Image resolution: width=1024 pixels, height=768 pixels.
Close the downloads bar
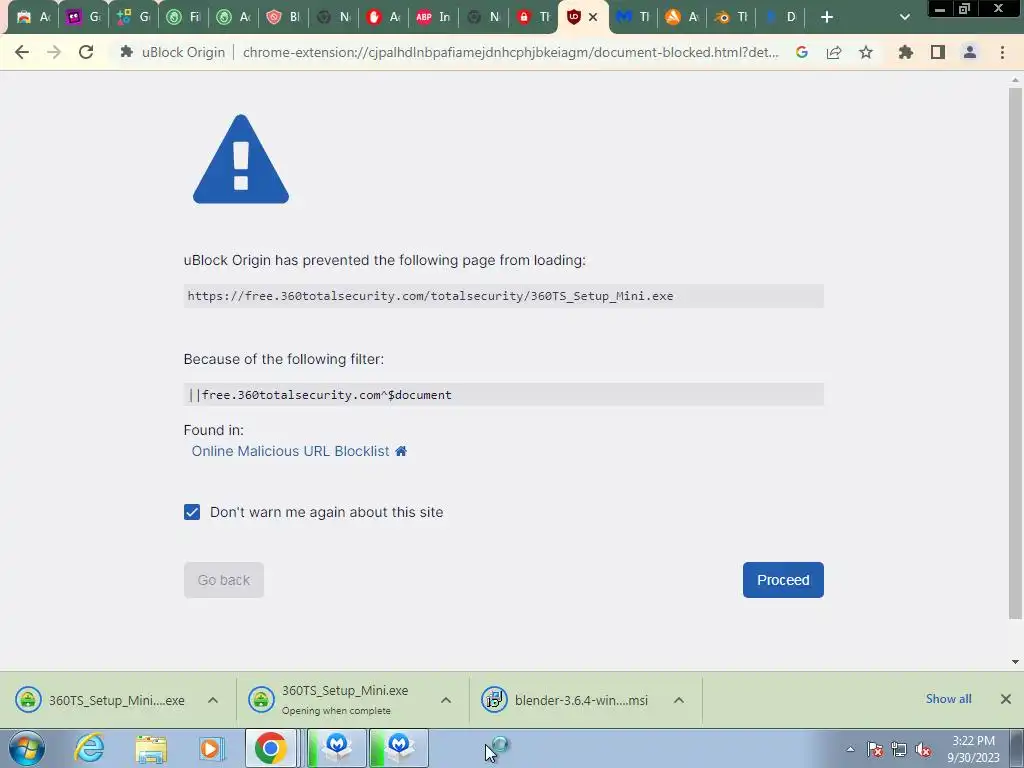point(1006,699)
